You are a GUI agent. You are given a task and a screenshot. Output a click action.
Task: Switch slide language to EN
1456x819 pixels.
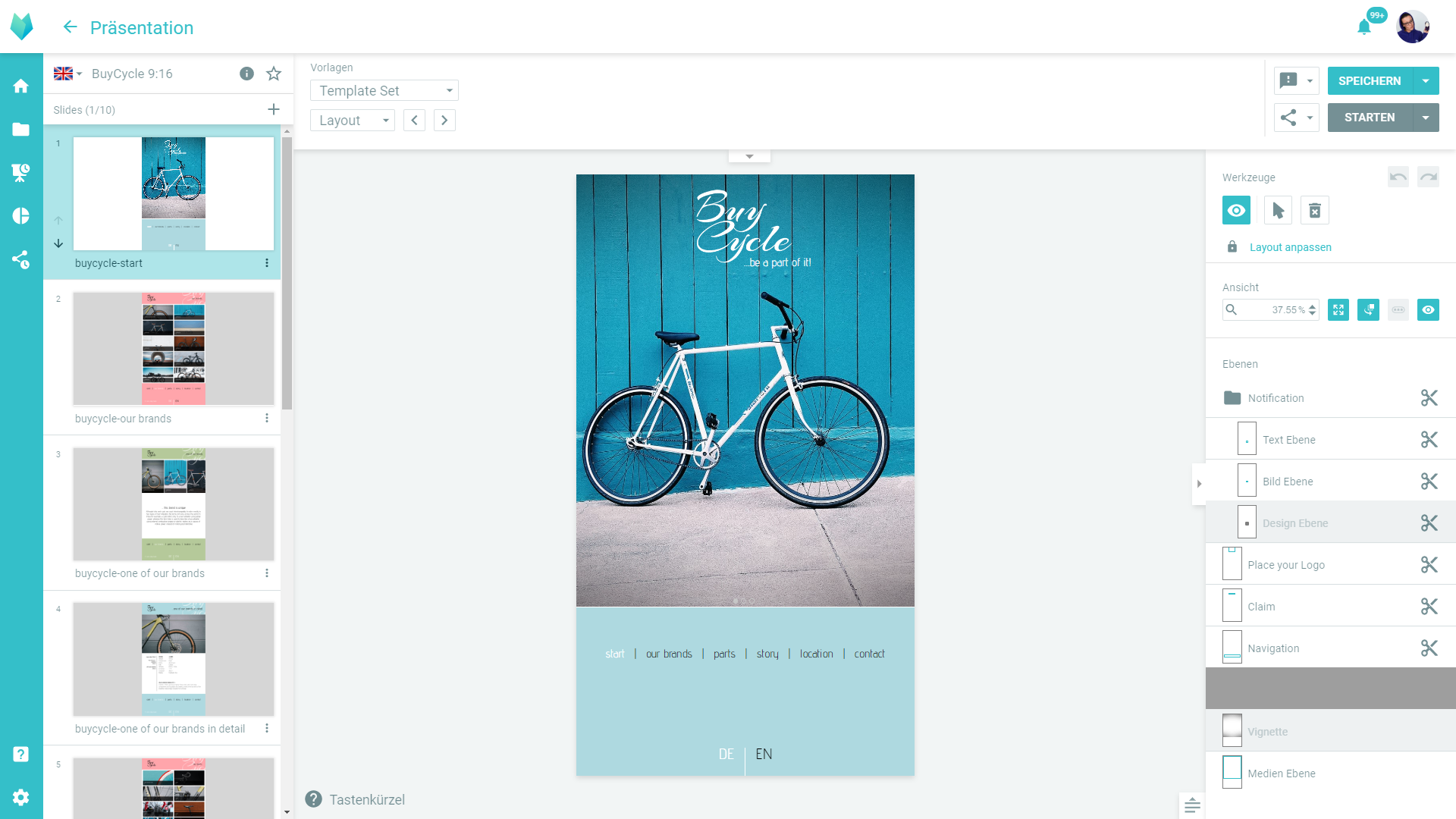(x=764, y=754)
